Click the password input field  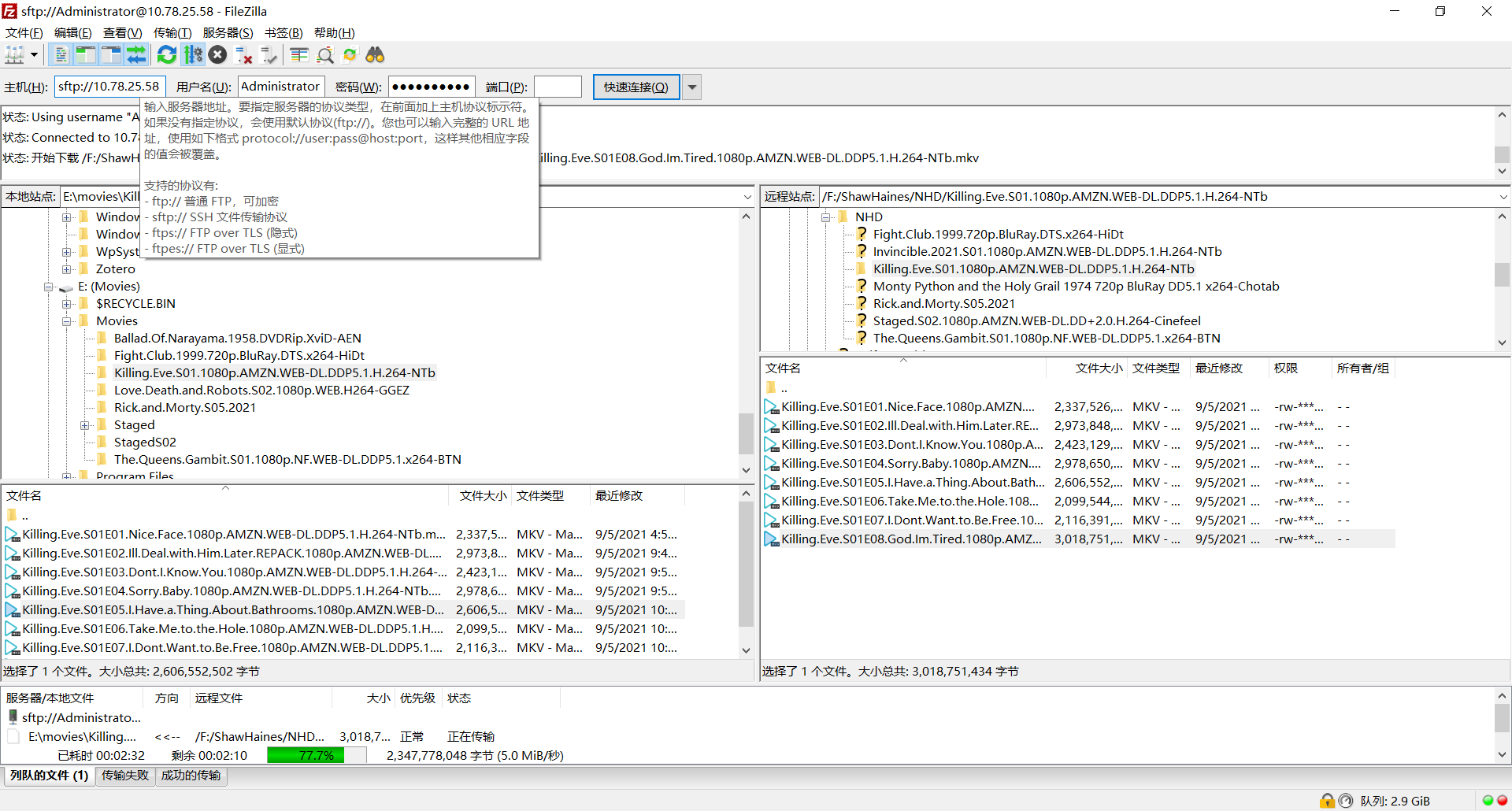click(x=432, y=87)
